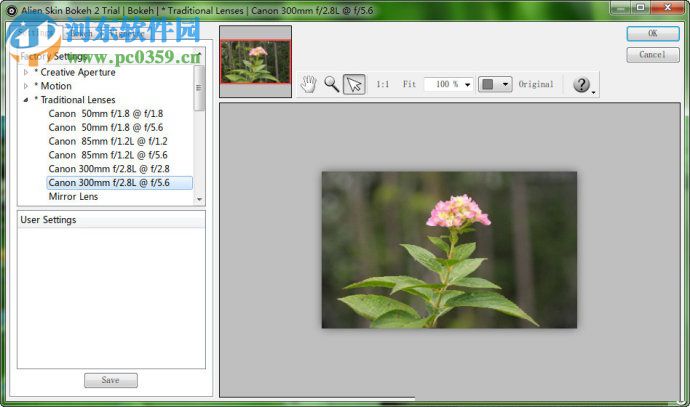This screenshot has width=690, height=407.
Task: Choose Canon 85mm f/1.2L @ f/1.2 preset
Action: pos(108,141)
